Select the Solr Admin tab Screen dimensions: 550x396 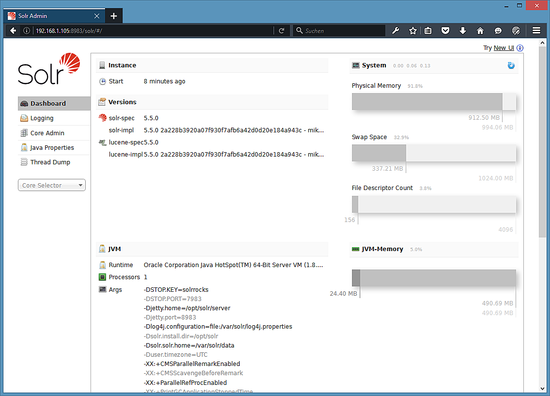pyautogui.click(x=54, y=16)
